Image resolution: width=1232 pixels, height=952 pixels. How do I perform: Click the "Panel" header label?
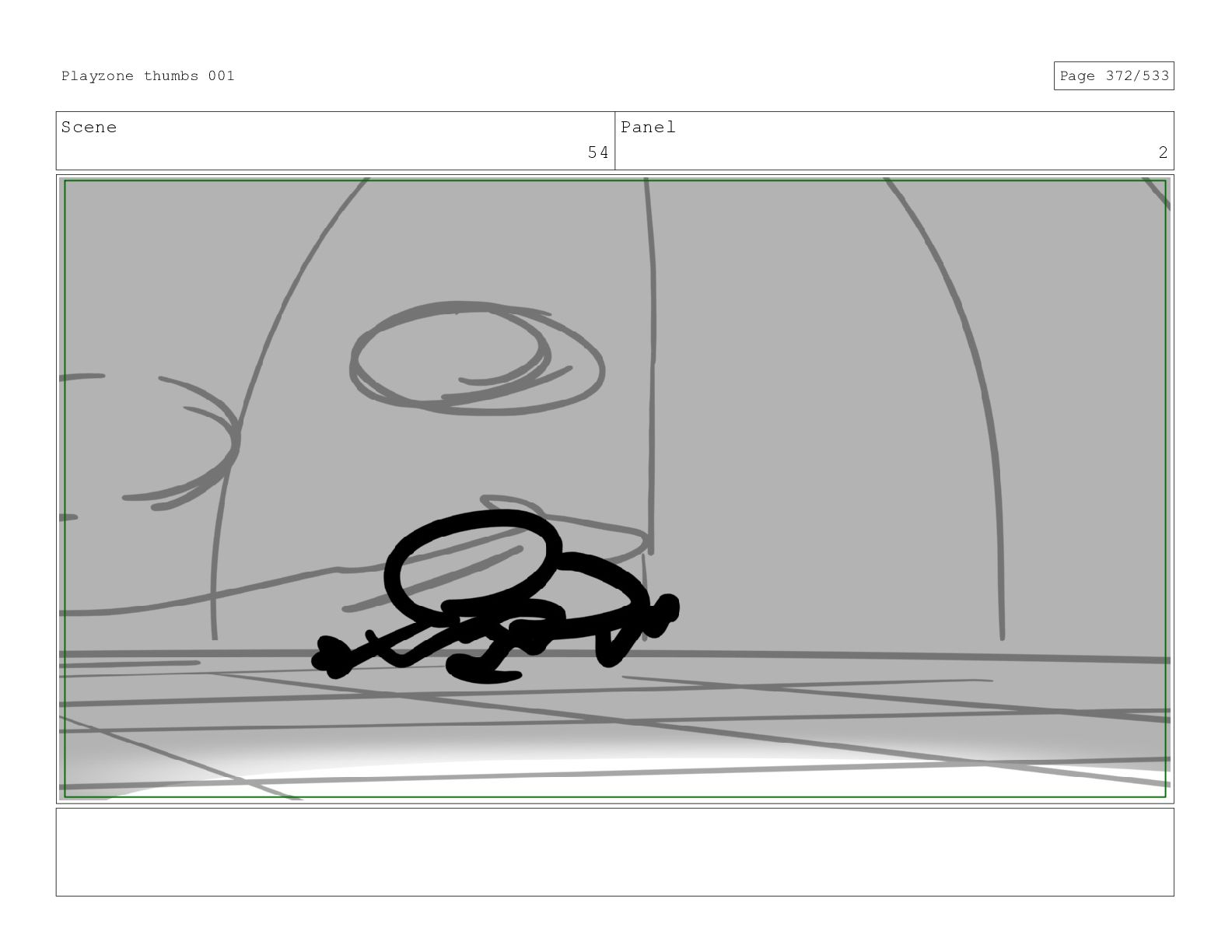coord(648,128)
